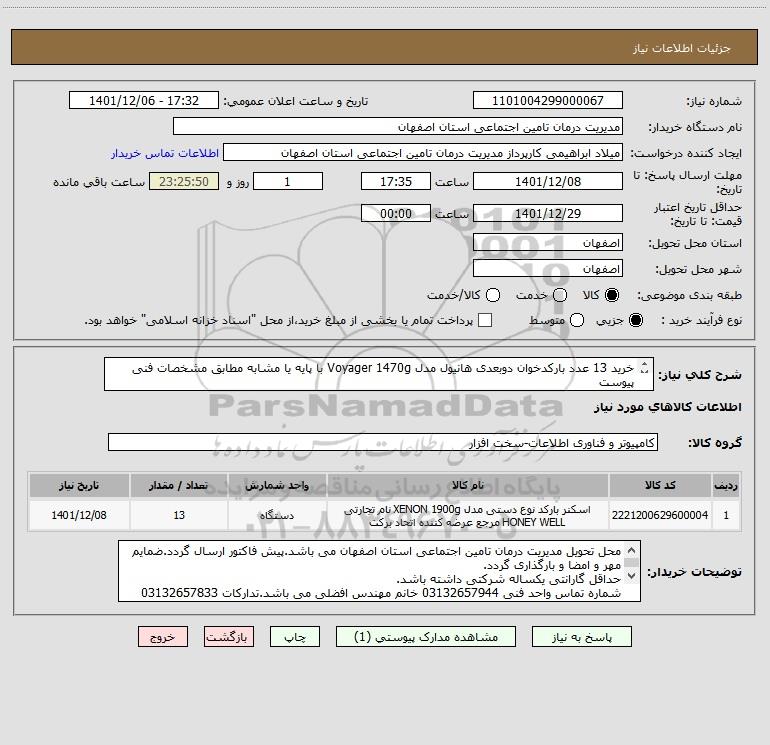The image size is (770, 745).
Task: Select the کالا/خدمت radio button
Action: point(493,295)
